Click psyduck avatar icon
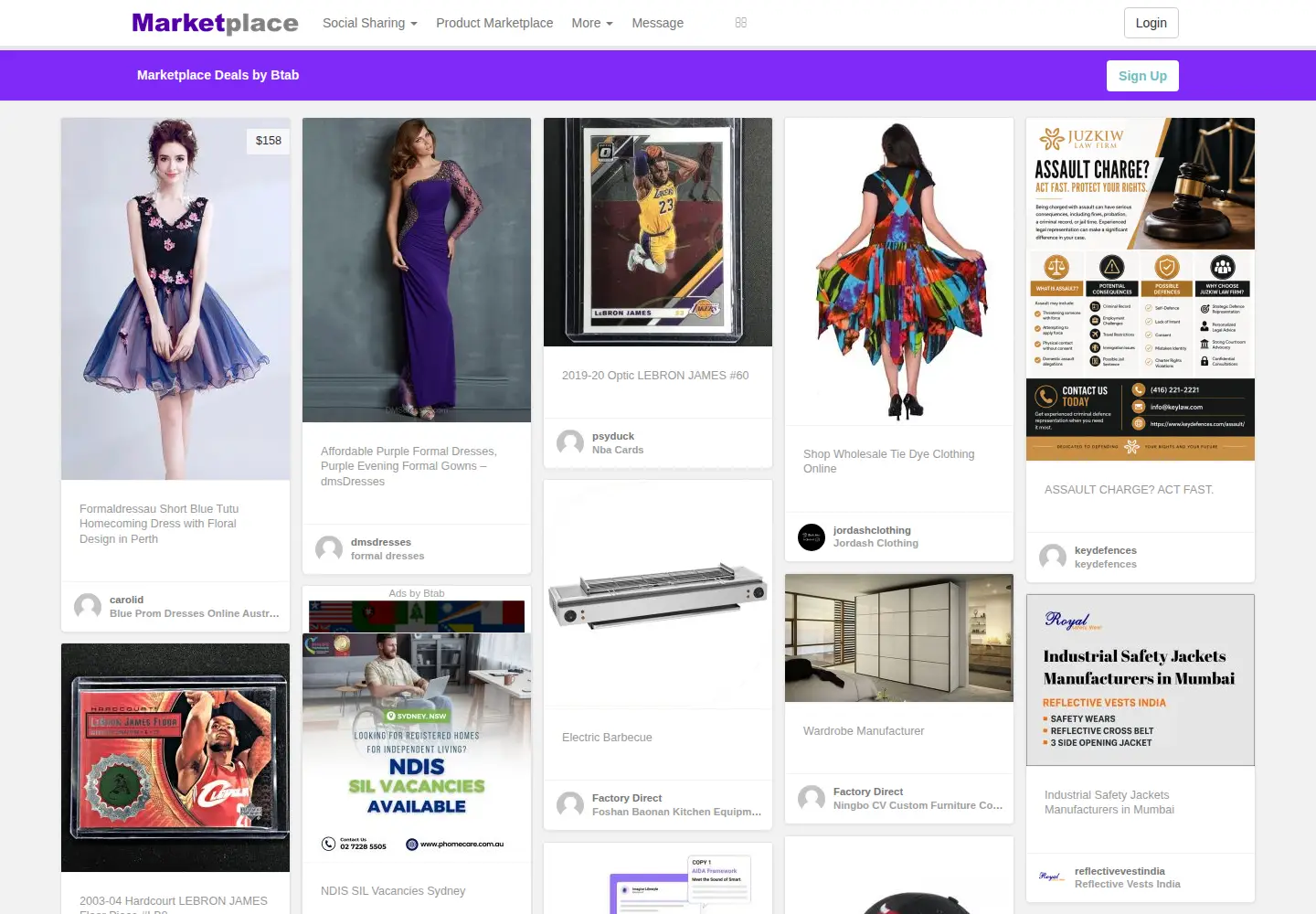This screenshot has width=1316, height=914. point(570,443)
